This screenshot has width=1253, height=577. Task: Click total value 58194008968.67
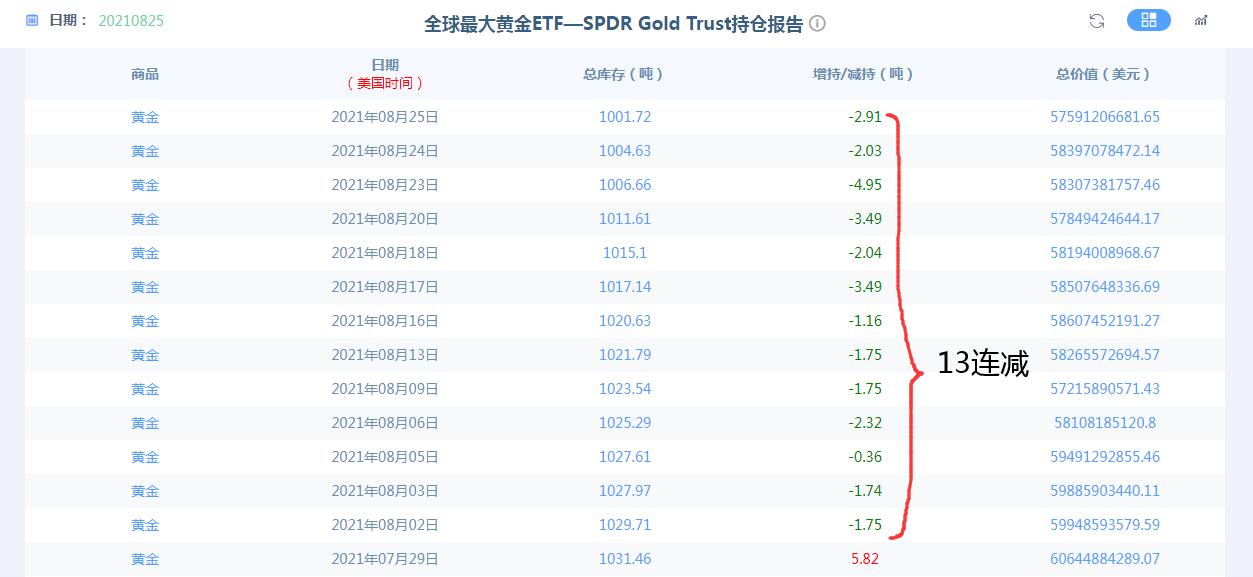[1105, 253]
